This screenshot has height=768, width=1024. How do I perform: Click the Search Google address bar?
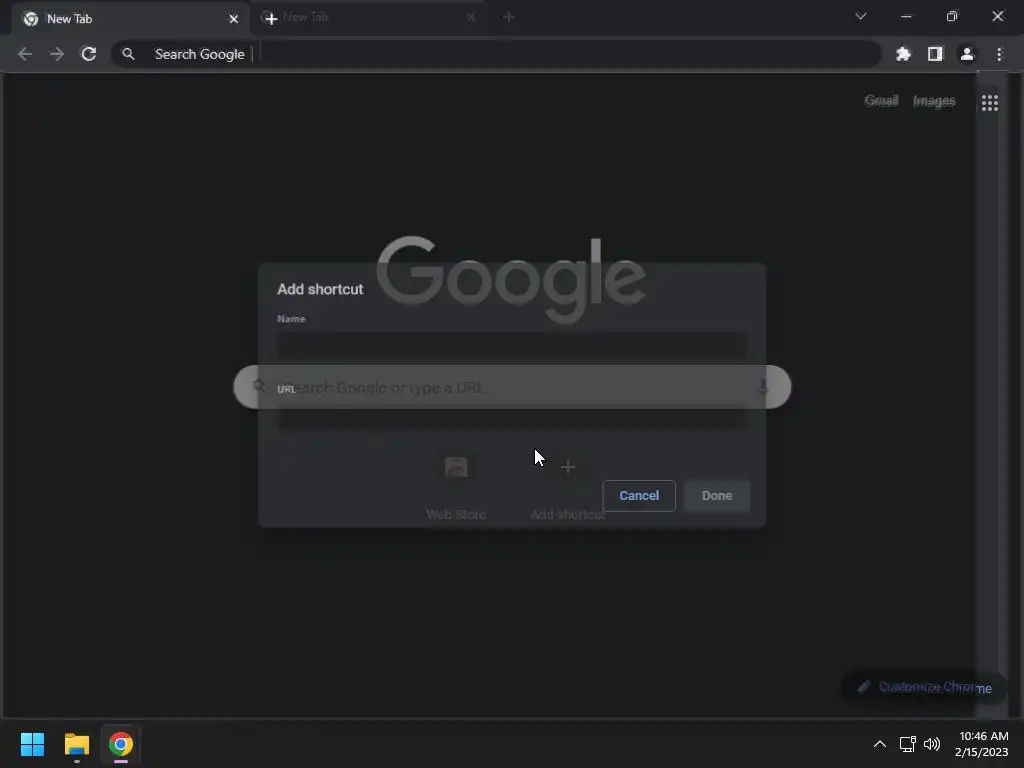point(496,54)
